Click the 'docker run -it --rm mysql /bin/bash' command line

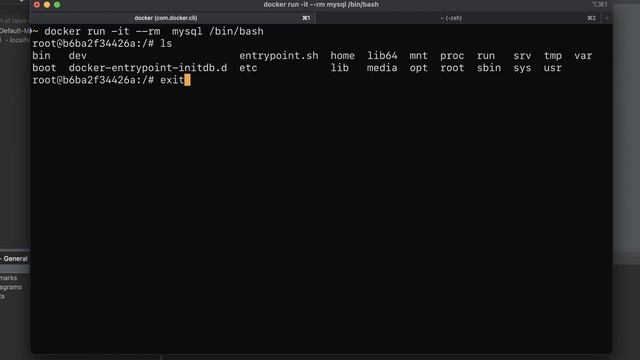coord(154,31)
